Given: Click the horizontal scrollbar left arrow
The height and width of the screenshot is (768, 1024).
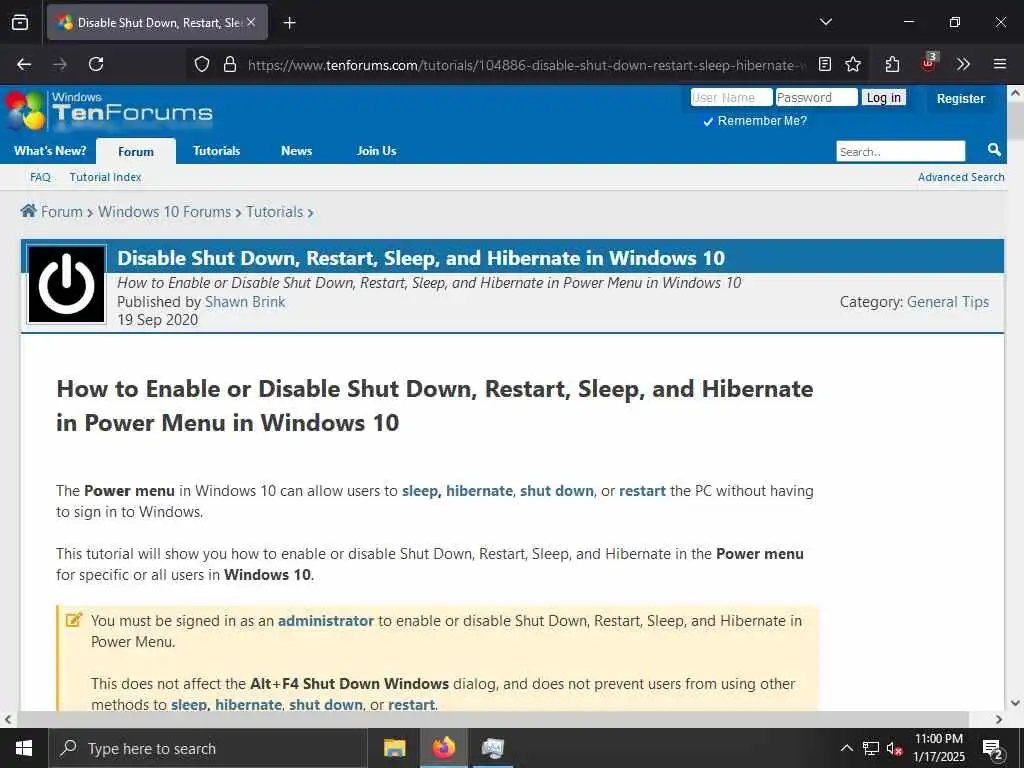Looking at the screenshot, I should click(x=8, y=720).
